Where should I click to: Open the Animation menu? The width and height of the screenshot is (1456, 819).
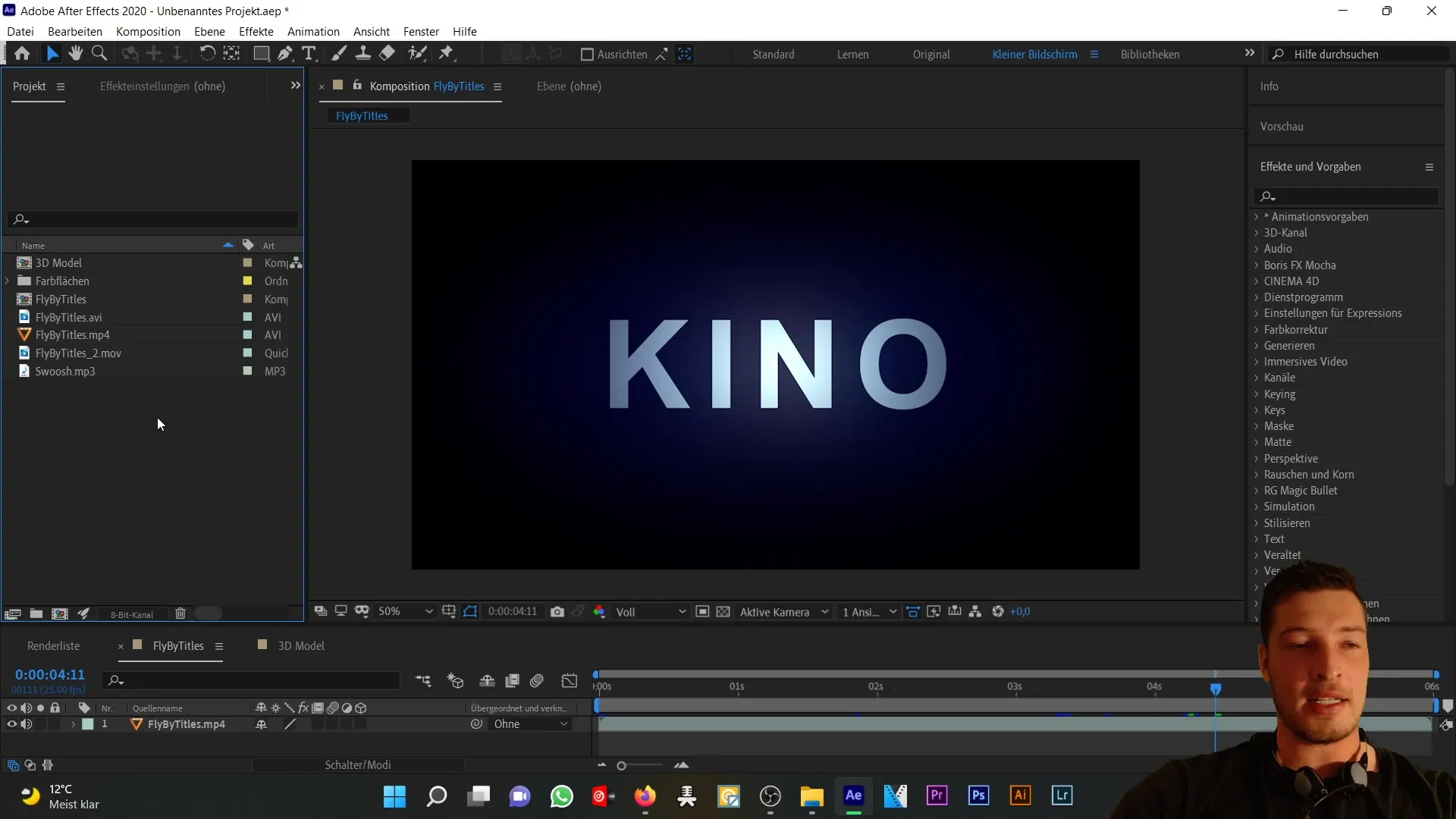(313, 32)
